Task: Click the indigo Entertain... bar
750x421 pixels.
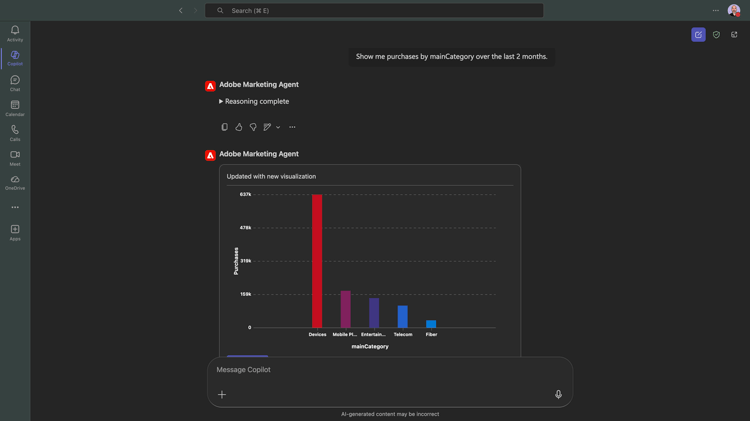Action: (374, 313)
